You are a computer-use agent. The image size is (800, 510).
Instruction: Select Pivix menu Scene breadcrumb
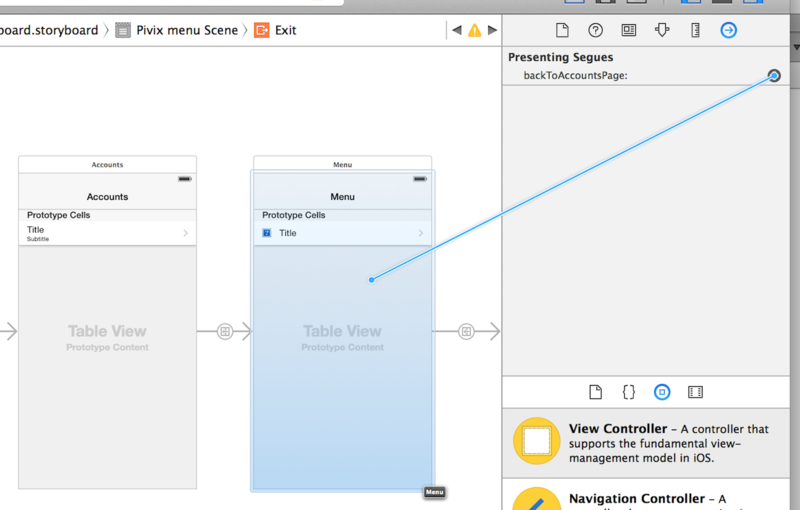[177, 30]
